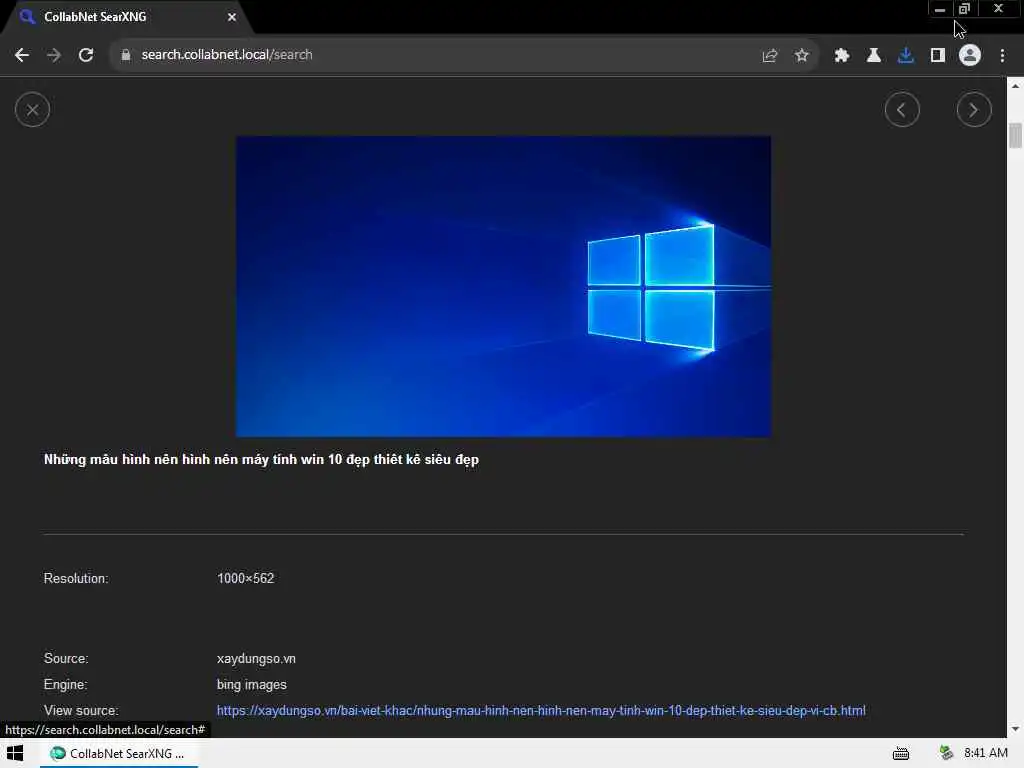Click the scrollbar up arrow
1024x768 pixels.
1015,86
